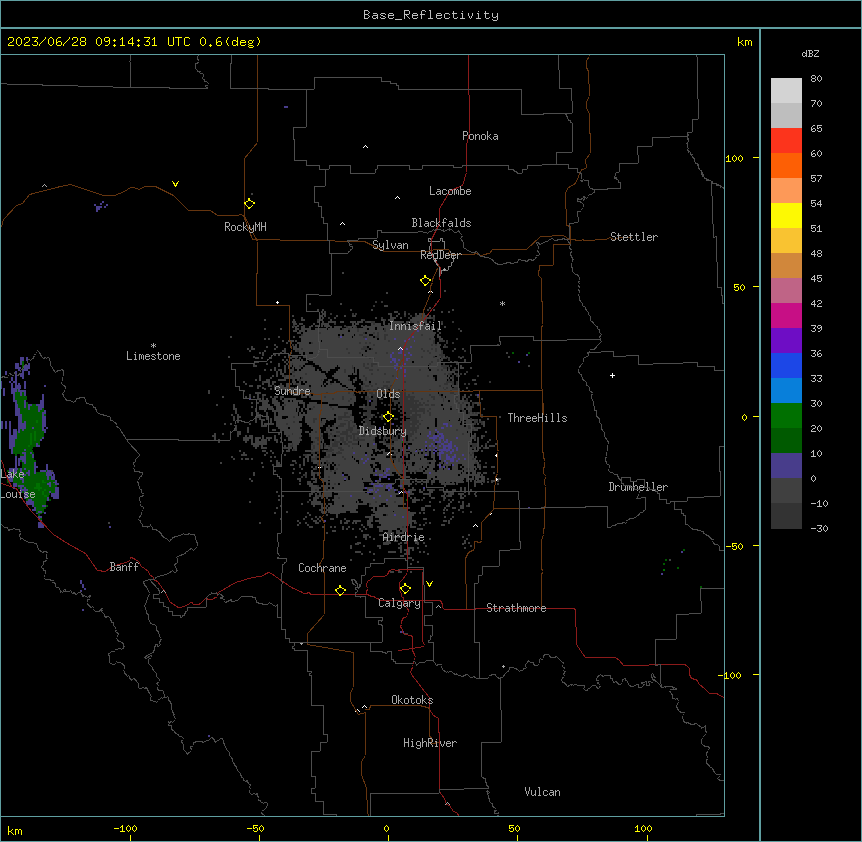Screen dimensions: 862x842
Task: Click the yellow diamond marker below Cochrane
Action: 340,590
